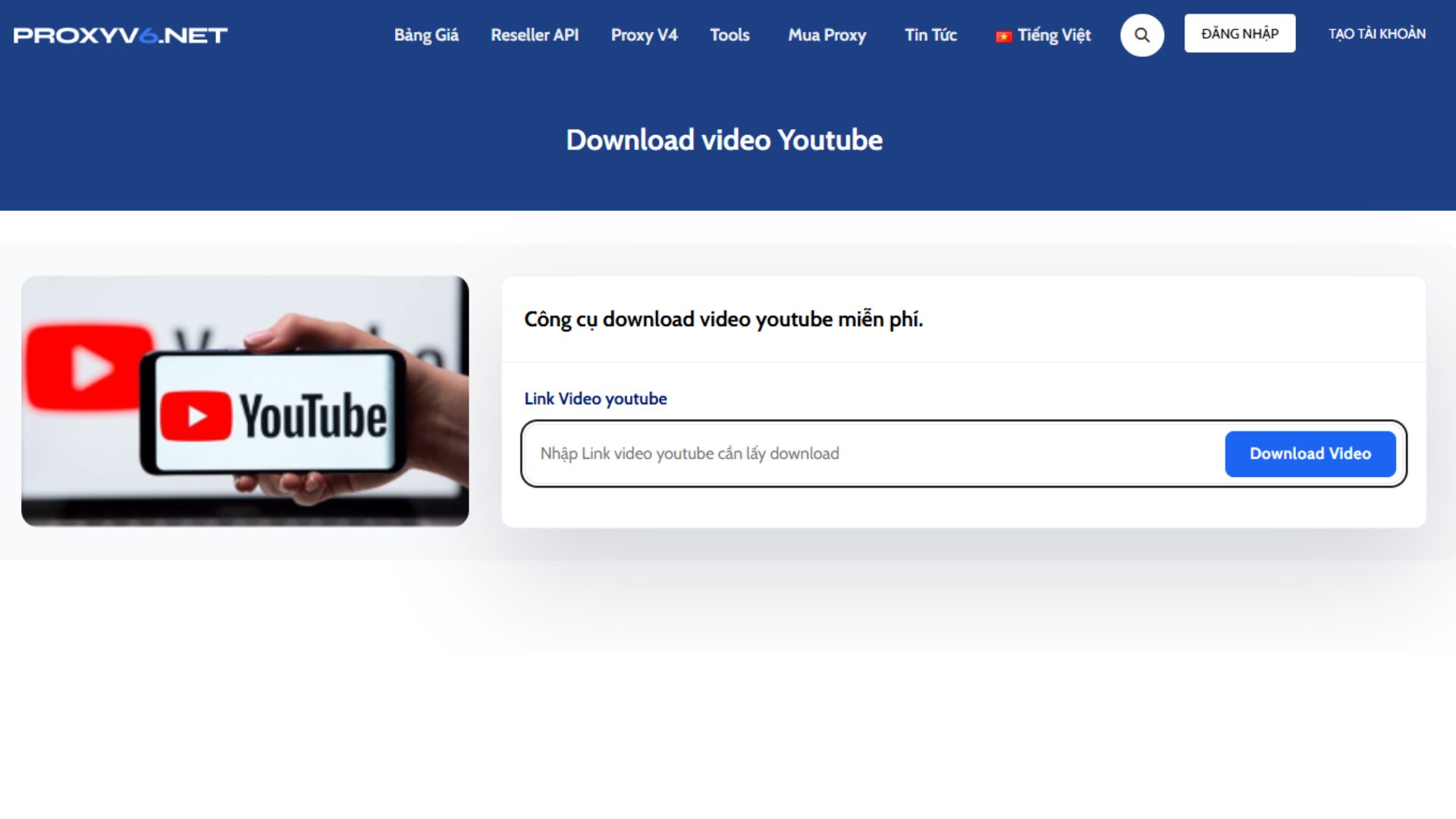Open the search magnifier icon
The width and height of the screenshot is (1456, 819).
point(1142,35)
